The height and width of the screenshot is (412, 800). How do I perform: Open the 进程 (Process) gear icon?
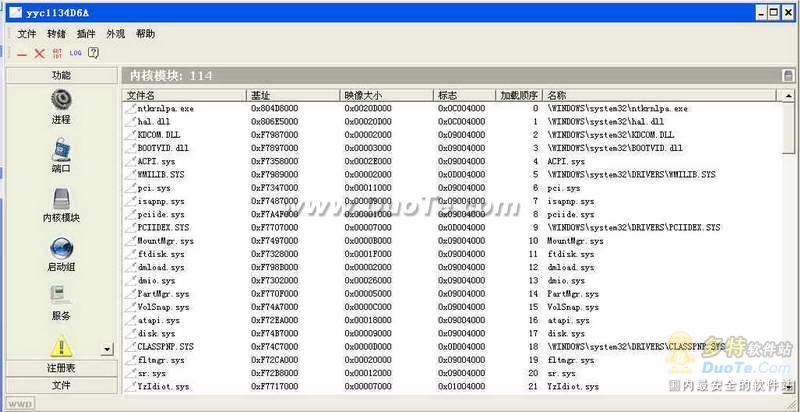(x=61, y=99)
